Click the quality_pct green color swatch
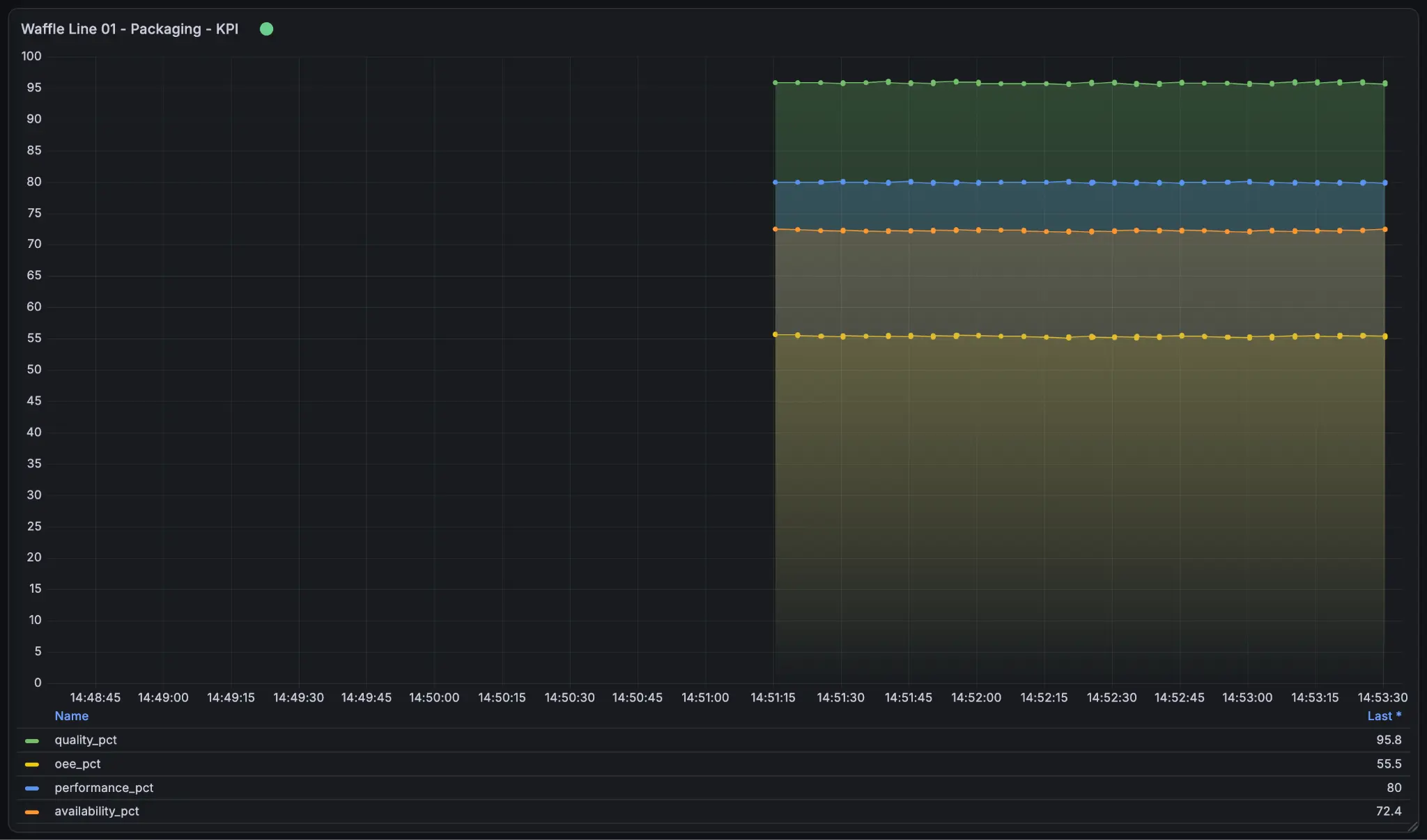This screenshot has width=1427, height=840. tap(32, 740)
